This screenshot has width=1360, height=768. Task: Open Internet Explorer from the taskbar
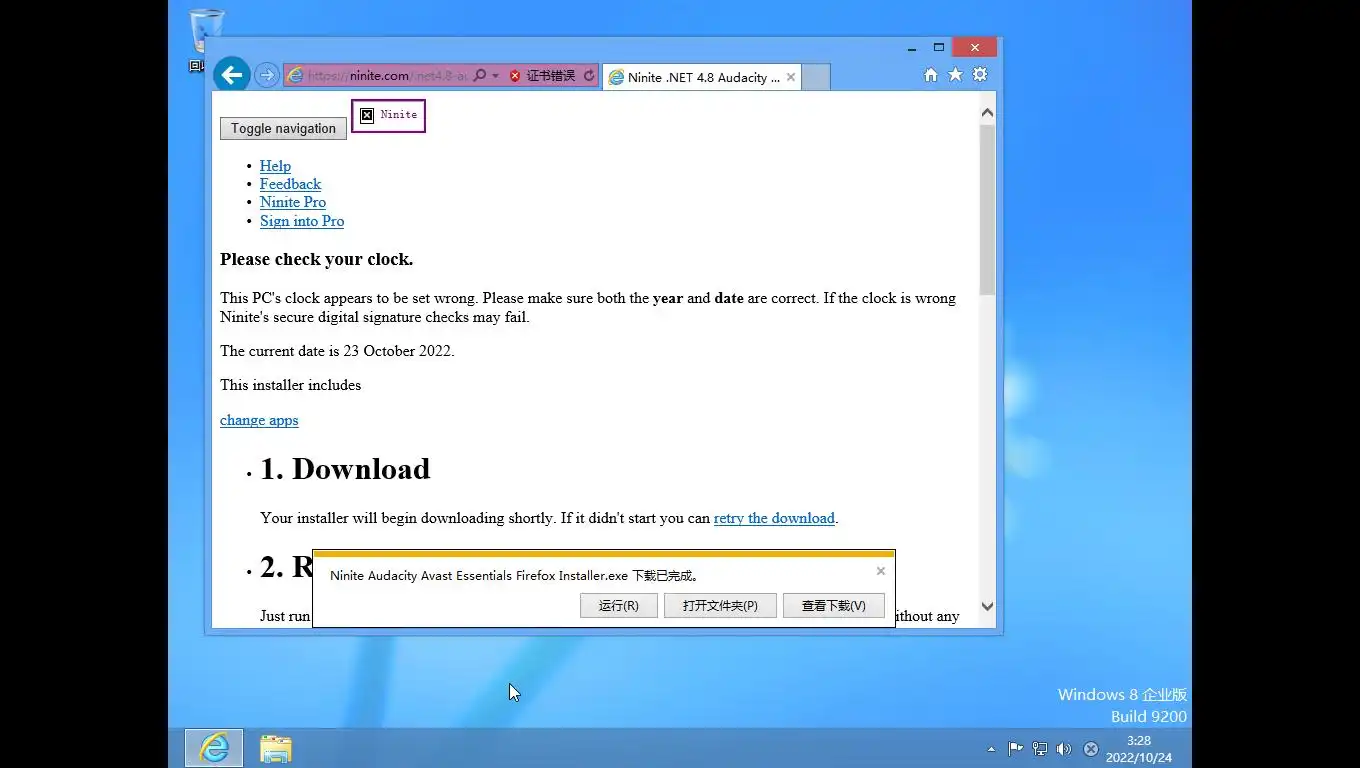pos(214,748)
